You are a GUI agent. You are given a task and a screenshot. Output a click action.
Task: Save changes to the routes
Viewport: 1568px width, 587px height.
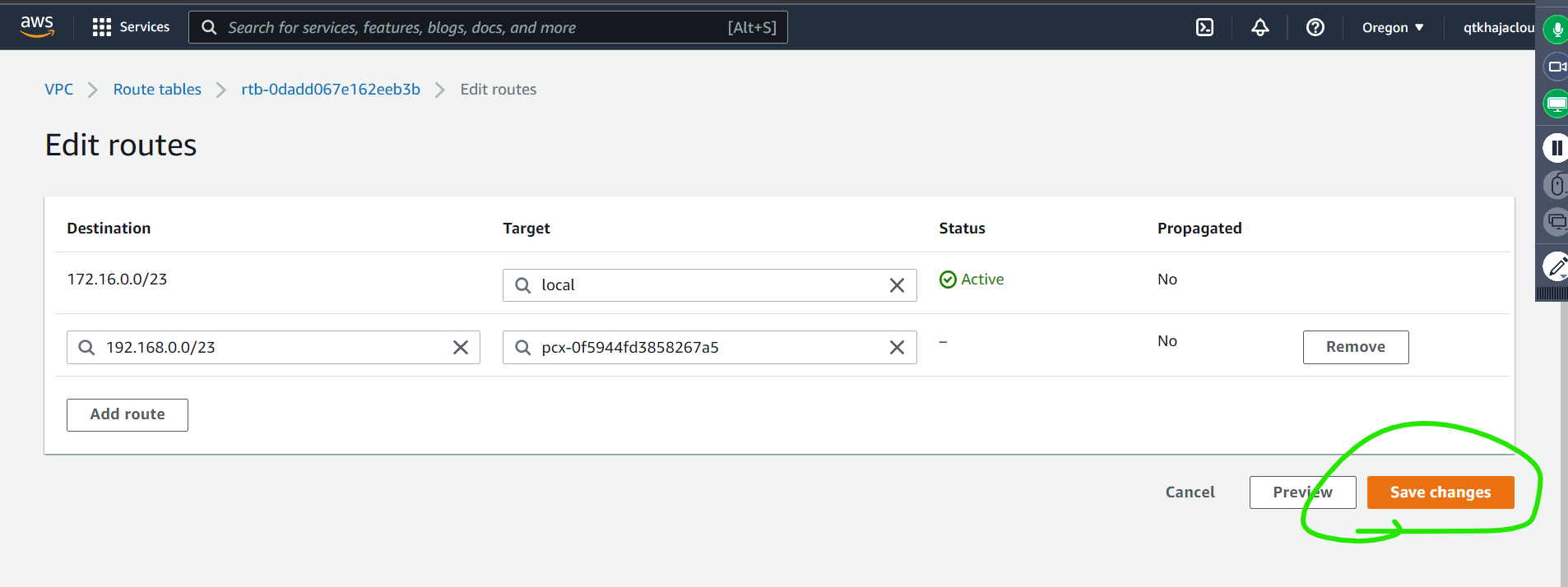pyautogui.click(x=1440, y=492)
